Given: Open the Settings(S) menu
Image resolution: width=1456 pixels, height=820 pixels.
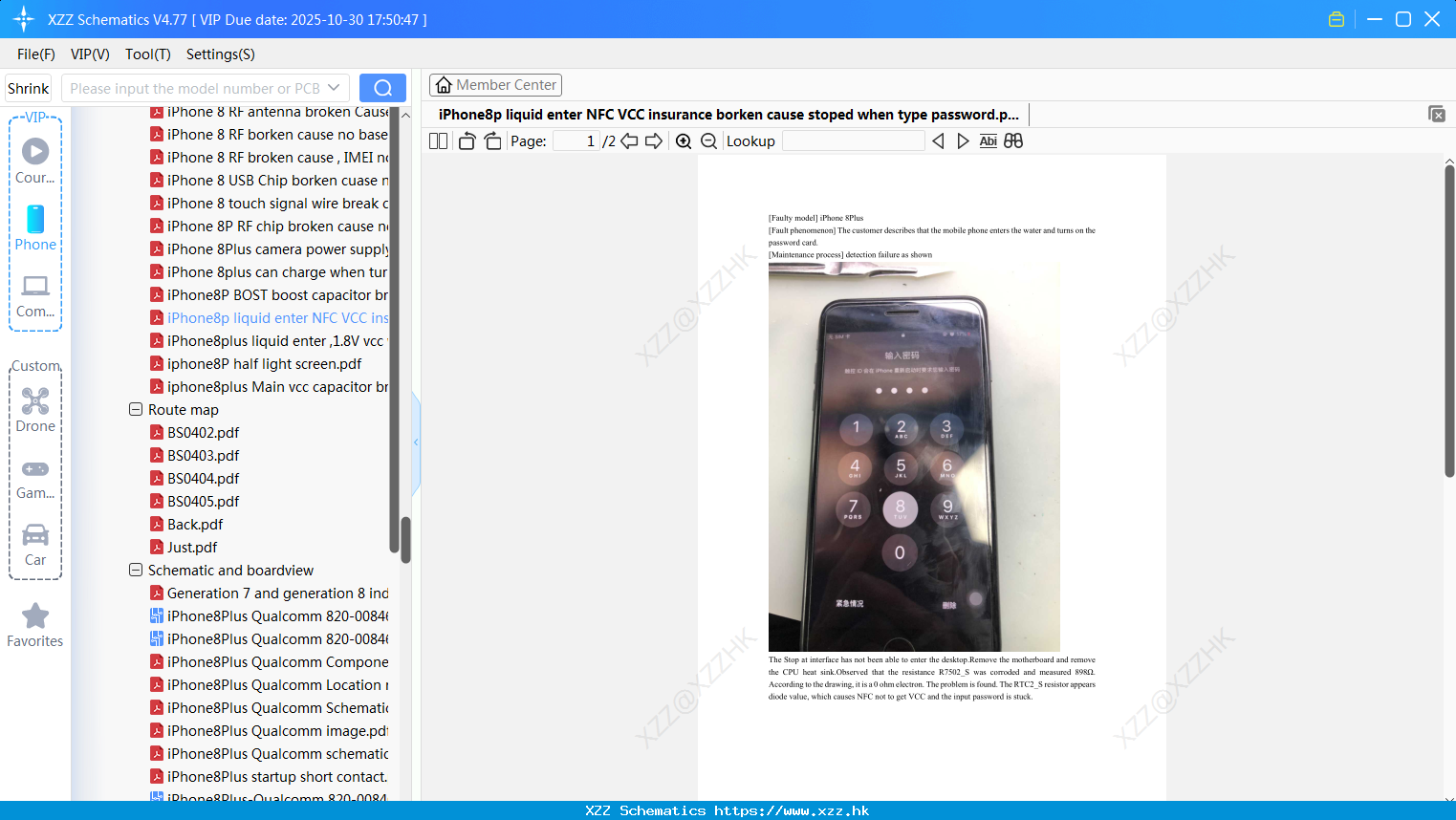Looking at the screenshot, I should coord(221,54).
